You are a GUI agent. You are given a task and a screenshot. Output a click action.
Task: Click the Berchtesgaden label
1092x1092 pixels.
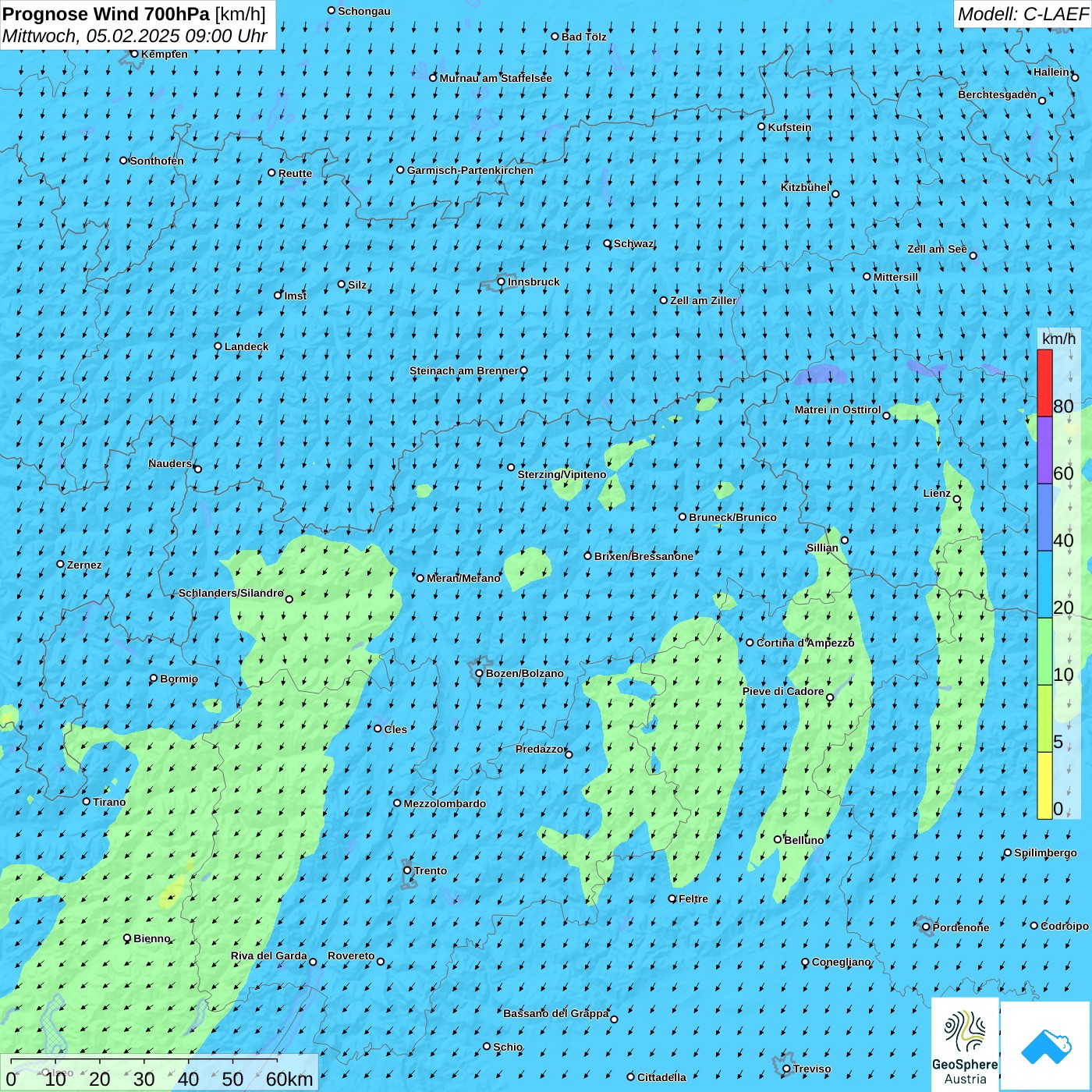click(x=997, y=94)
